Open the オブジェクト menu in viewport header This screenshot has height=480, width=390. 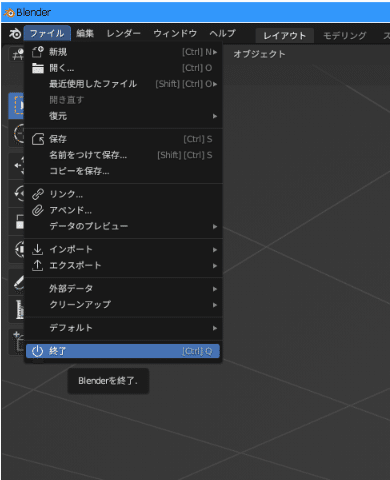click(x=259, y=54)
